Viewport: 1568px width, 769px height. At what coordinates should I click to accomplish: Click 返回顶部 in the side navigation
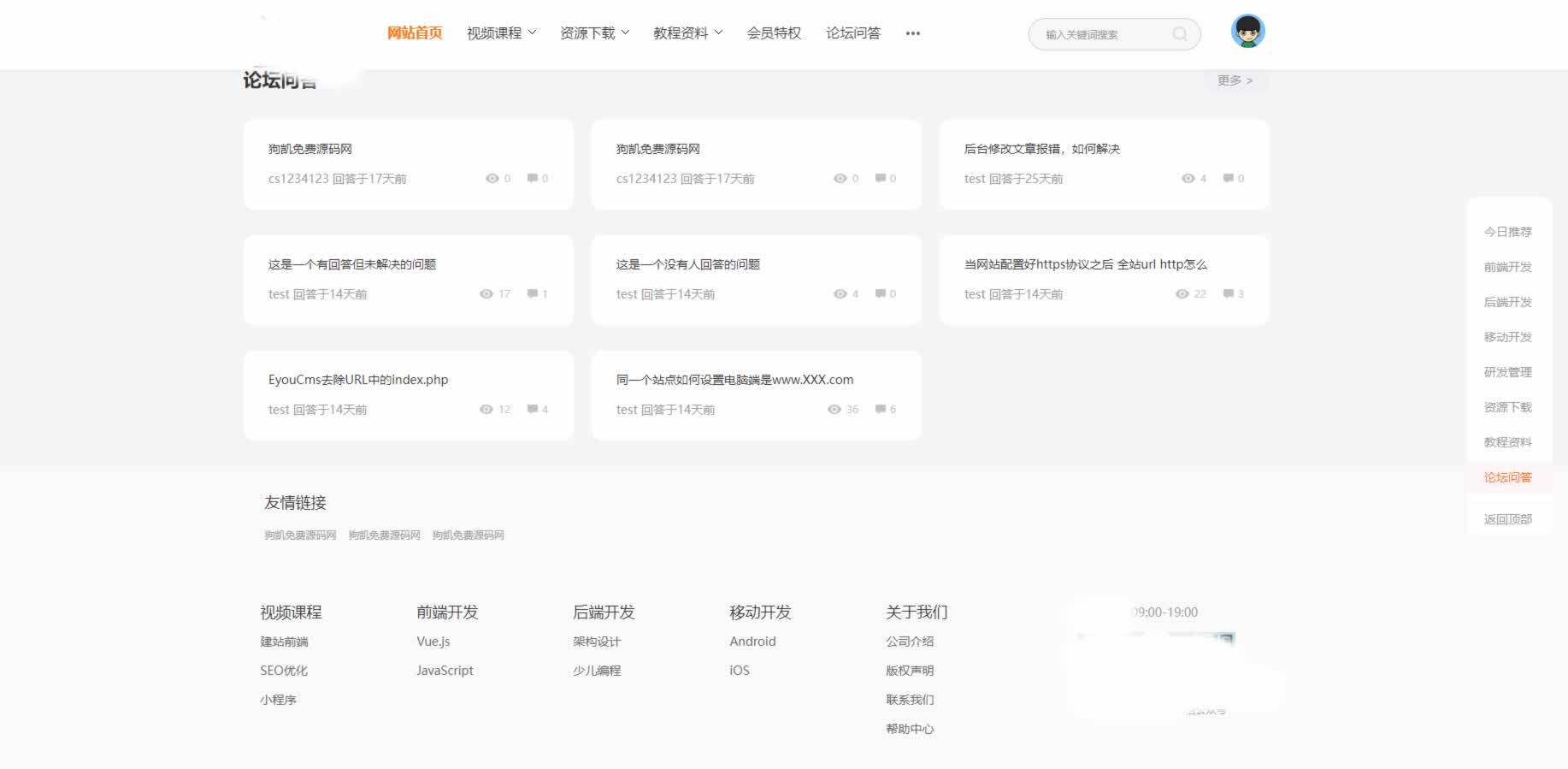point(1507,519)
